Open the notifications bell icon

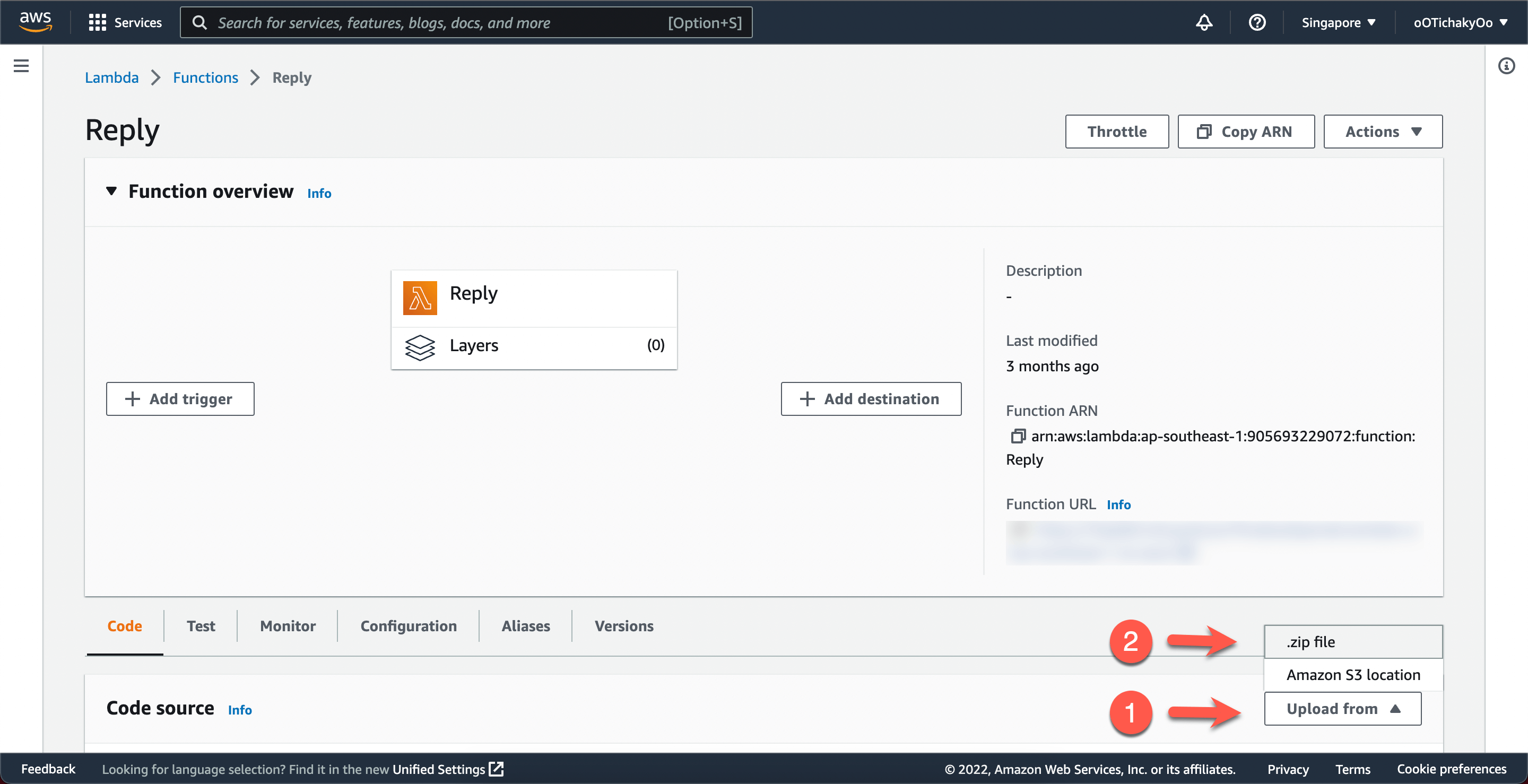(x=1203, y=22)
